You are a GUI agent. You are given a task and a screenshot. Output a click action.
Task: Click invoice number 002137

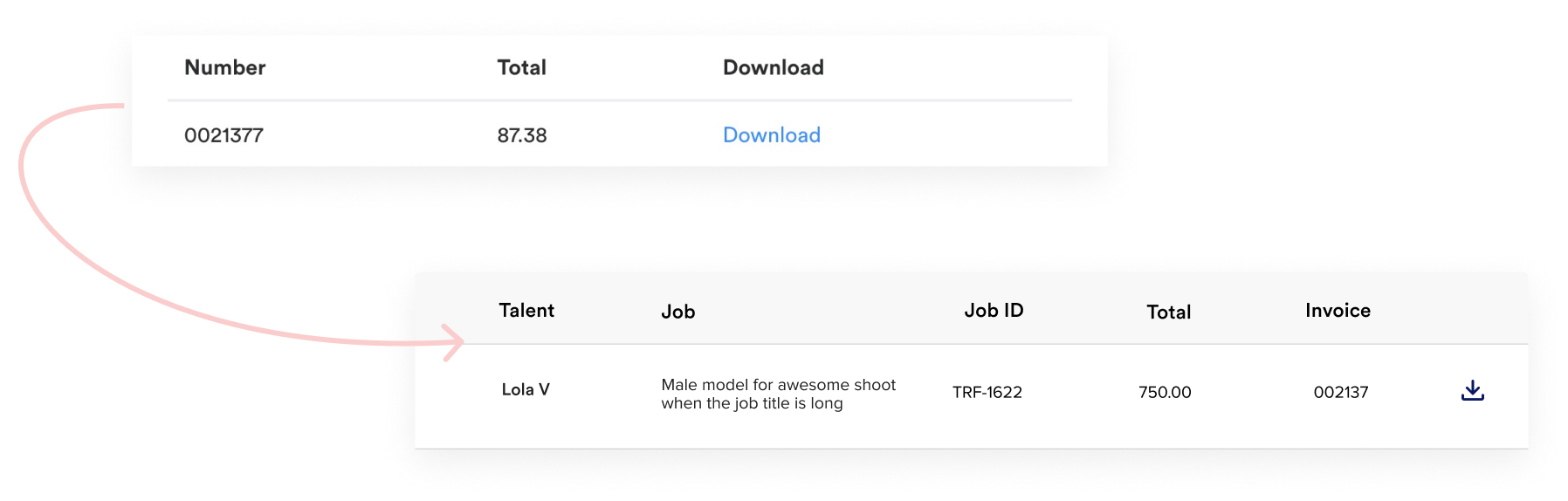[1341, 393]
